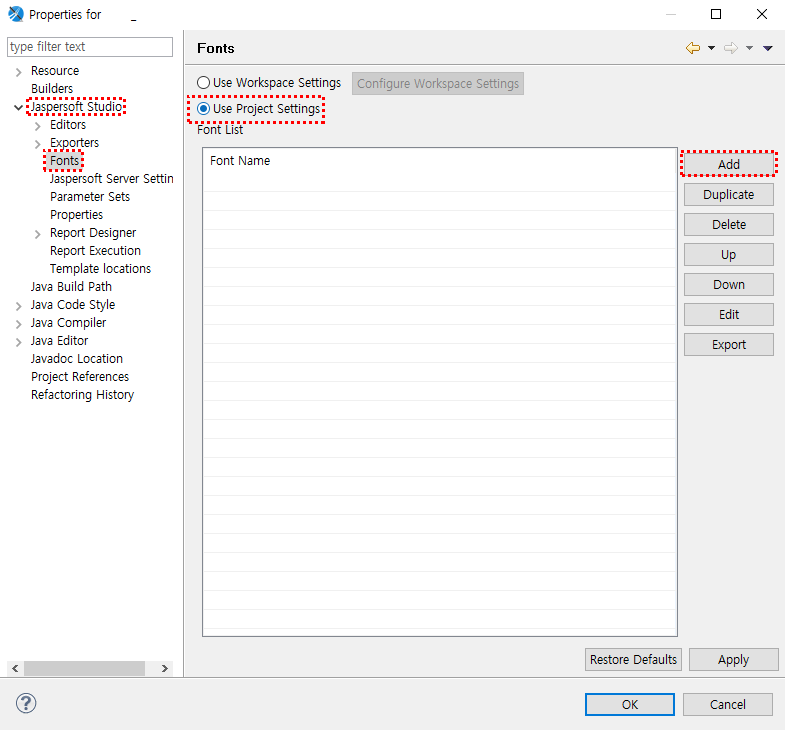This screenshot has width=785, height=730.
Task: Open back history dropdown arrow
Action: 711,48
